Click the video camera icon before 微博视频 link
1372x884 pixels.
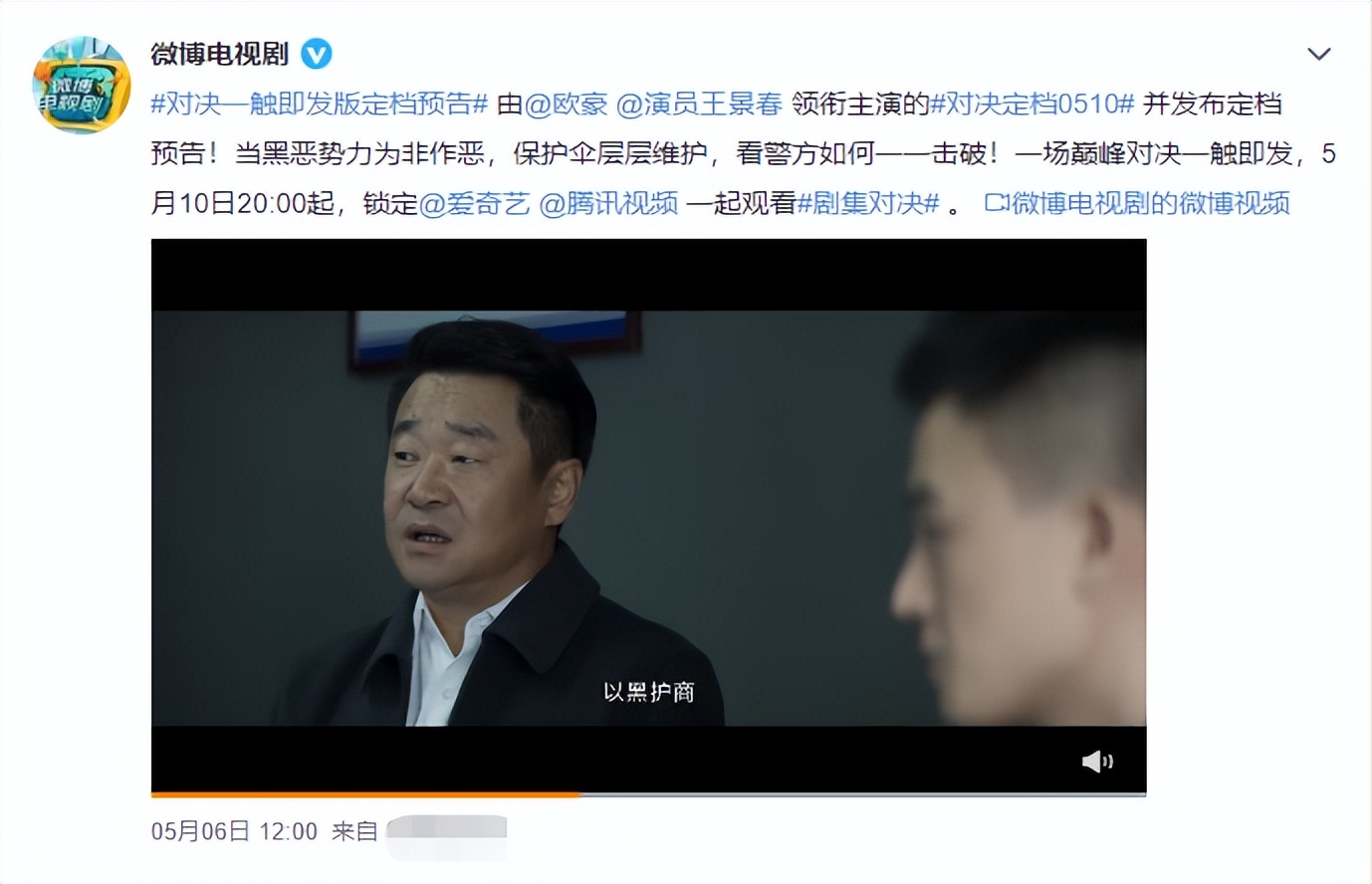pyautogui.click(x=997, y=203)
